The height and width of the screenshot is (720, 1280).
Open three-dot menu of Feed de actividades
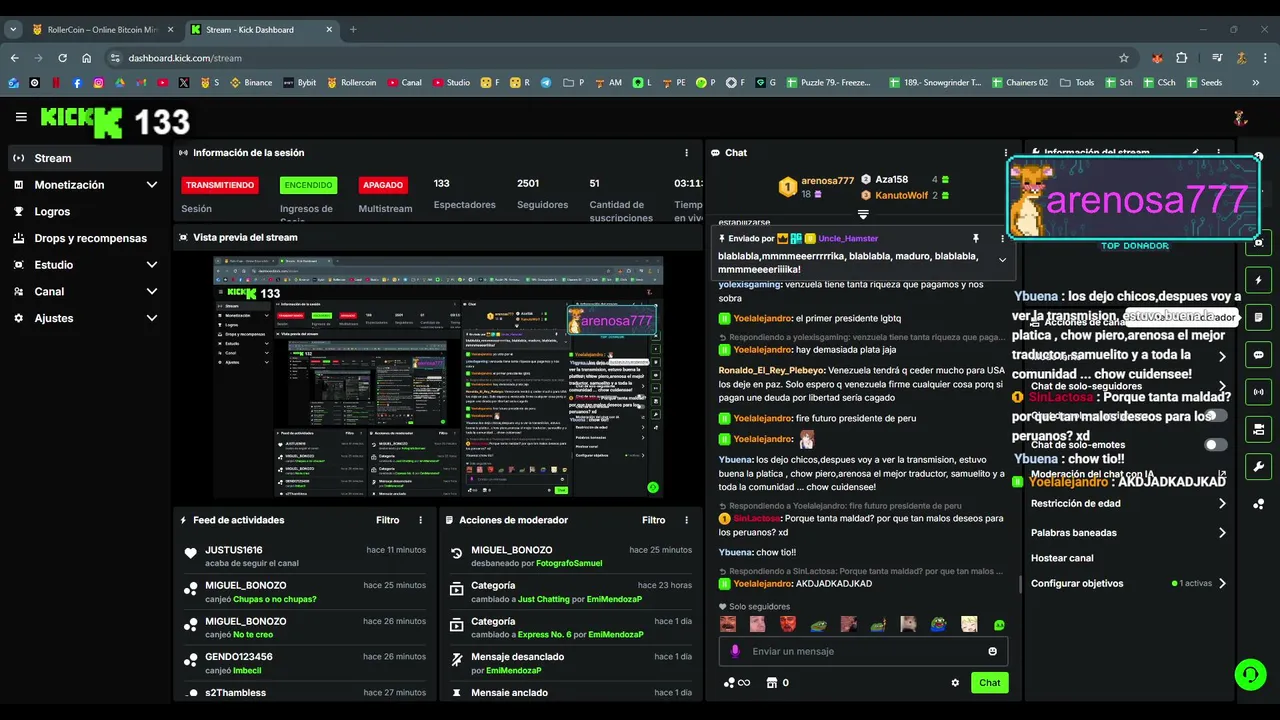pos(421,520)
